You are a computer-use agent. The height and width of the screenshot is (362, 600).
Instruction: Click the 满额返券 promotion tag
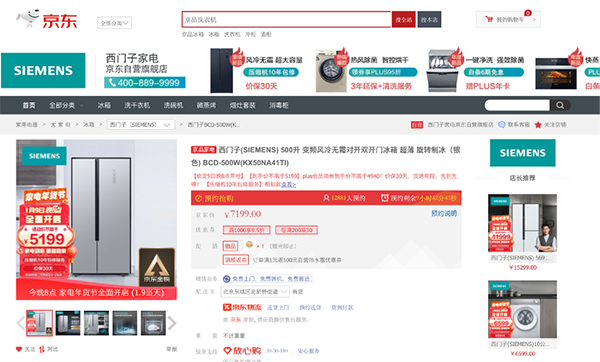point(236,260)
